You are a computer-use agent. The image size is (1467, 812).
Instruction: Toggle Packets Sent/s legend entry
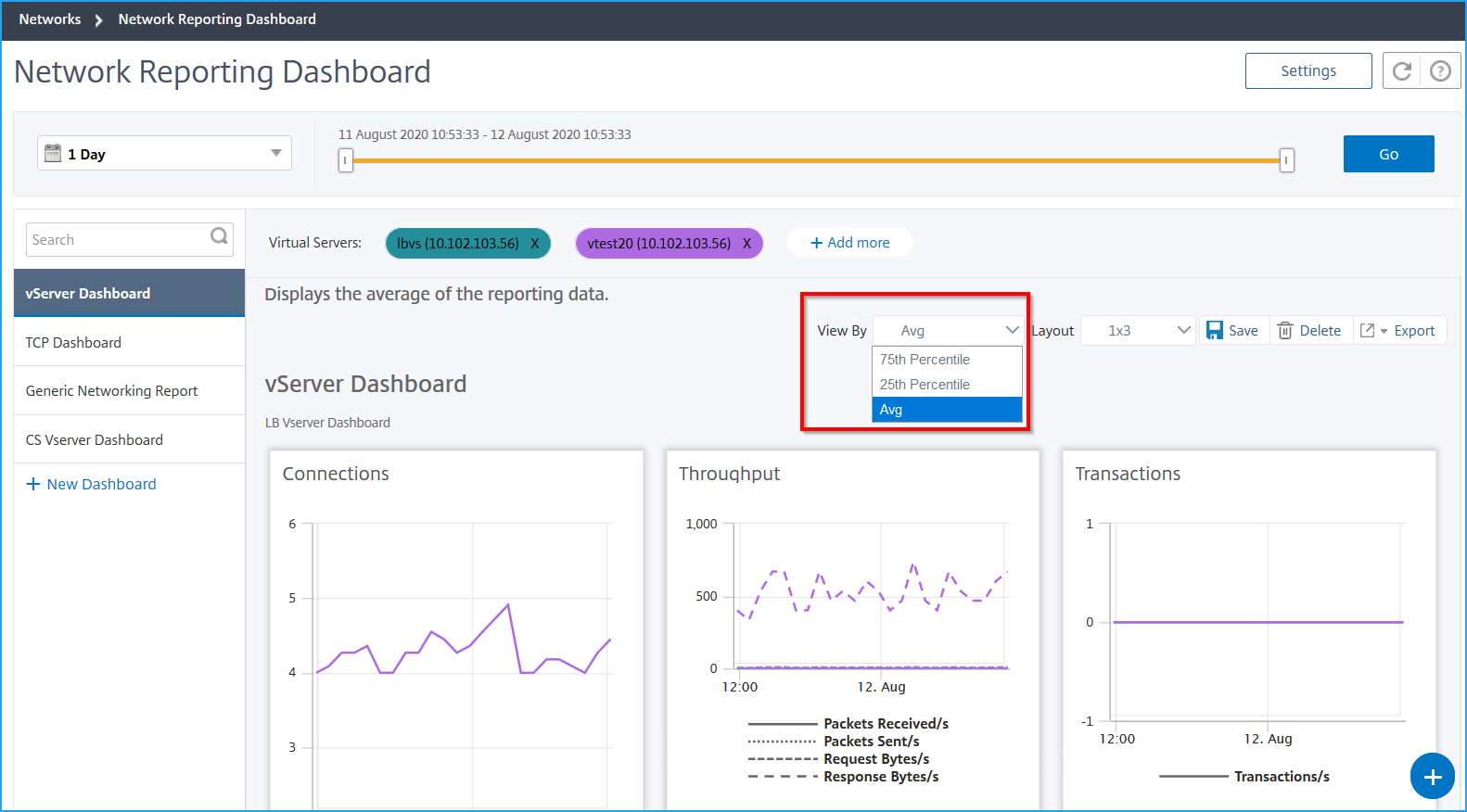[x=834, y=742]
